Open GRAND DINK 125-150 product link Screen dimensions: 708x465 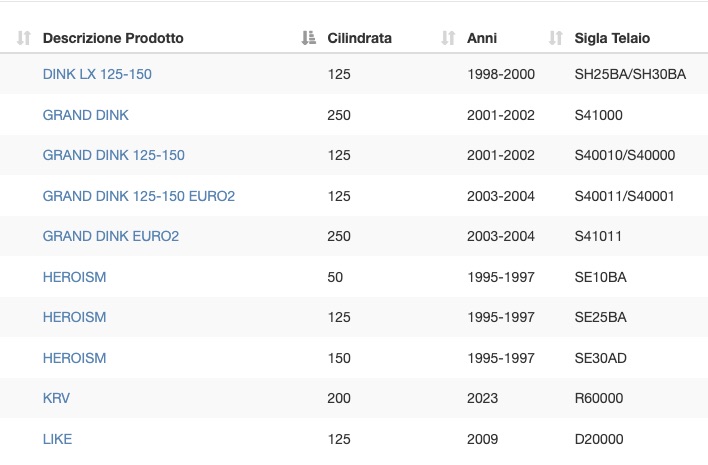(113, 155)
